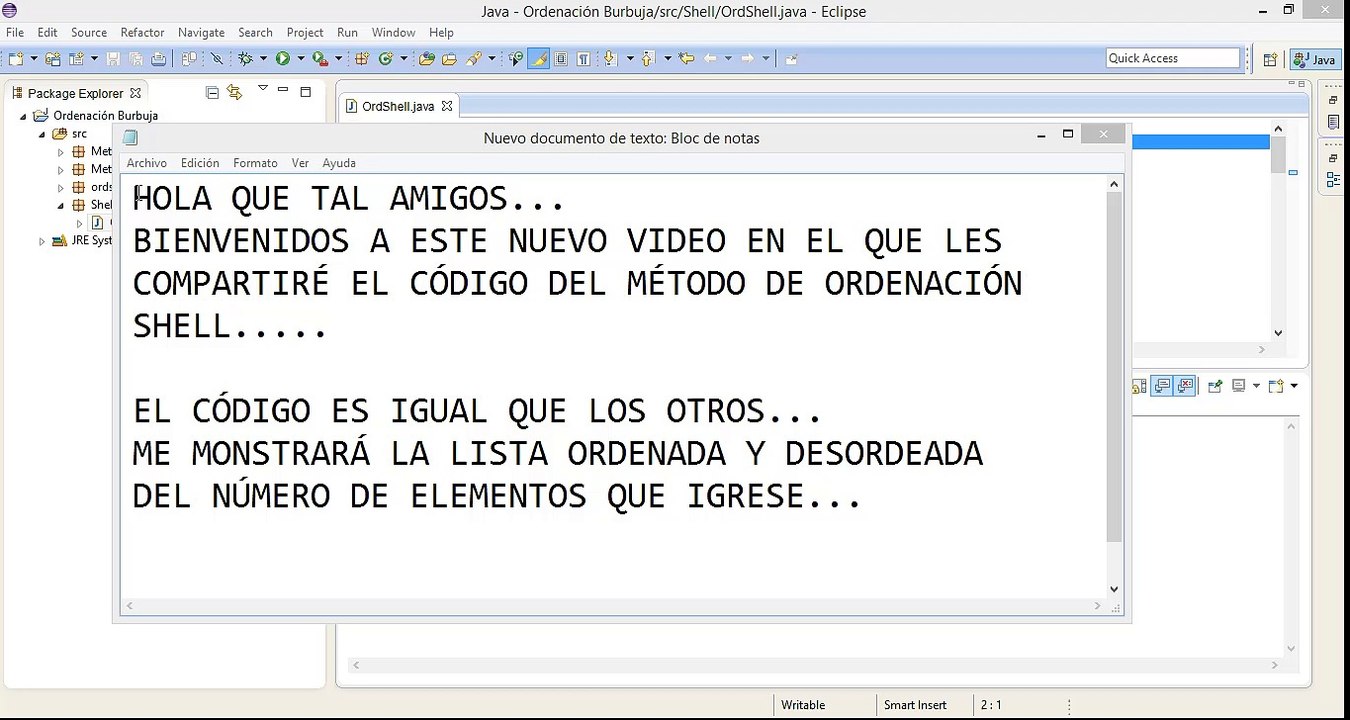The width and height of the screenshot is (1350, 720).
Task: Open the External Tools dropdown arrow
Action: [x=339, y=59]
